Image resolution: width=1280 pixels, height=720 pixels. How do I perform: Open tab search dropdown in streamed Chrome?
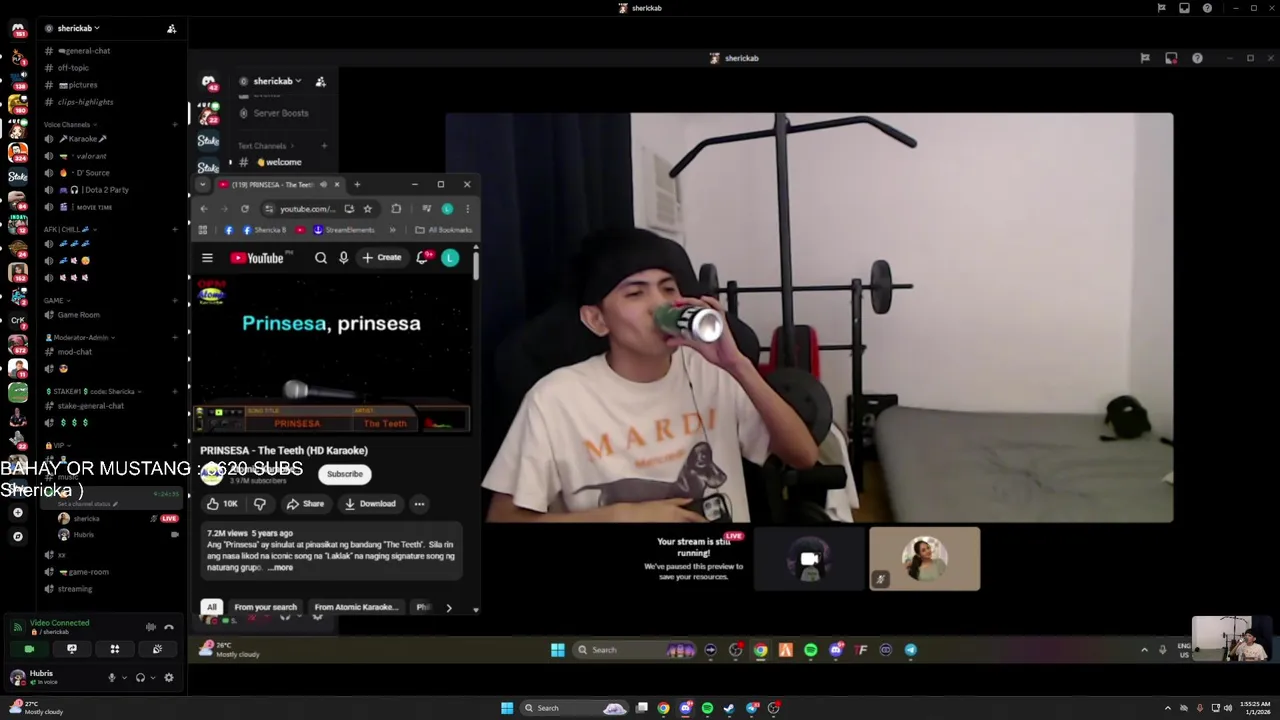202,184
